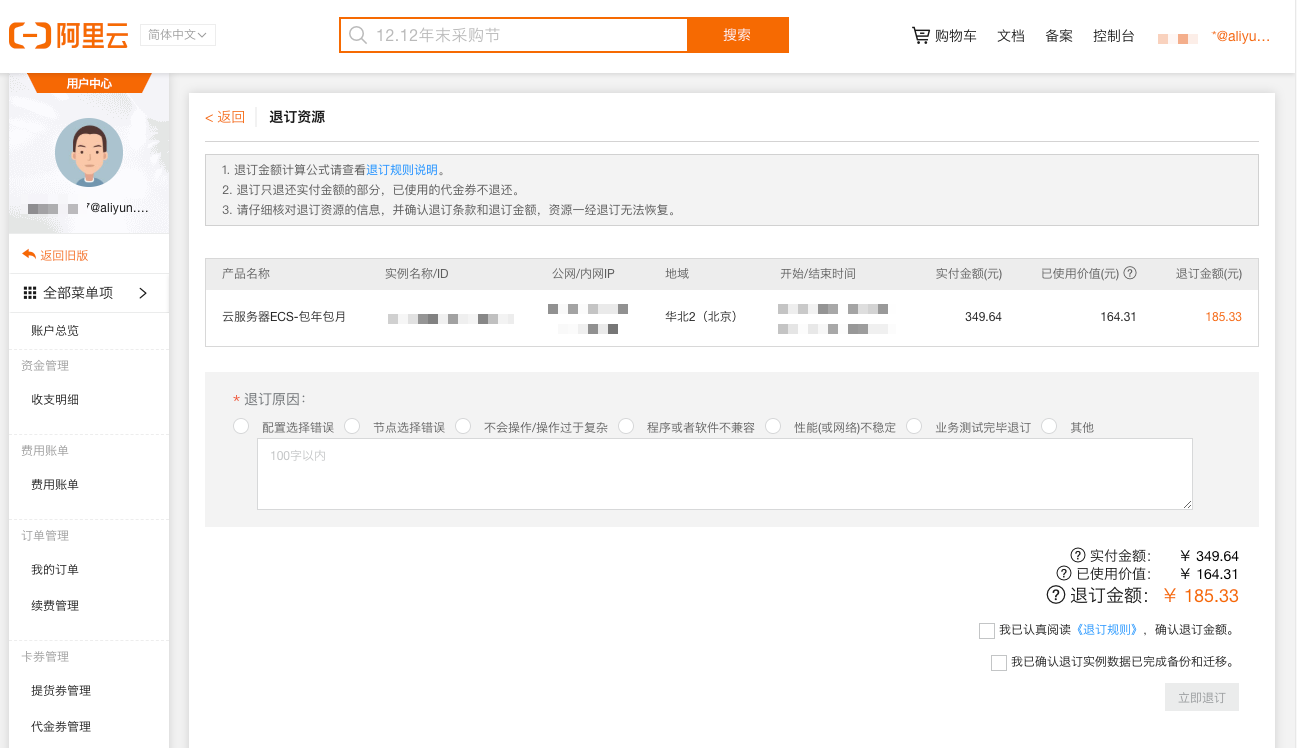Click help icon beside 已使用价值(元) header
Image resolution: width=1297 pixels, height=748 pixels.
tap(1130, 273)
